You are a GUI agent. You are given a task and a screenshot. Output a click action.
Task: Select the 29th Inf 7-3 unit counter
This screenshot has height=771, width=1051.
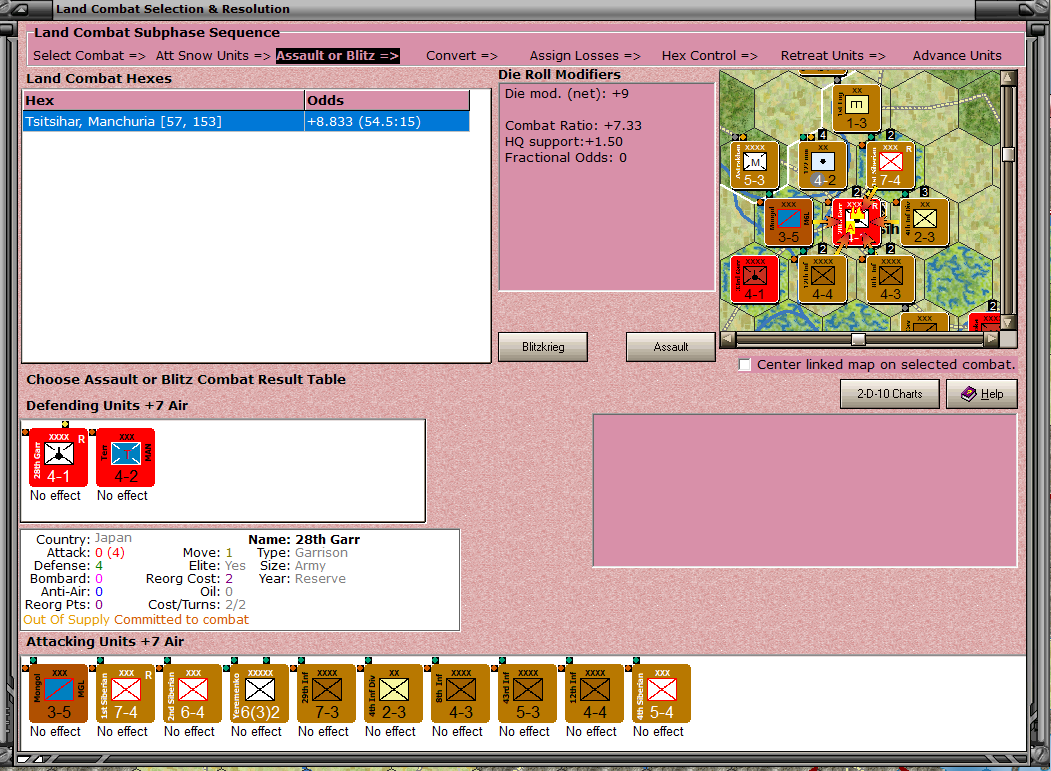click(x=324, y=693)
